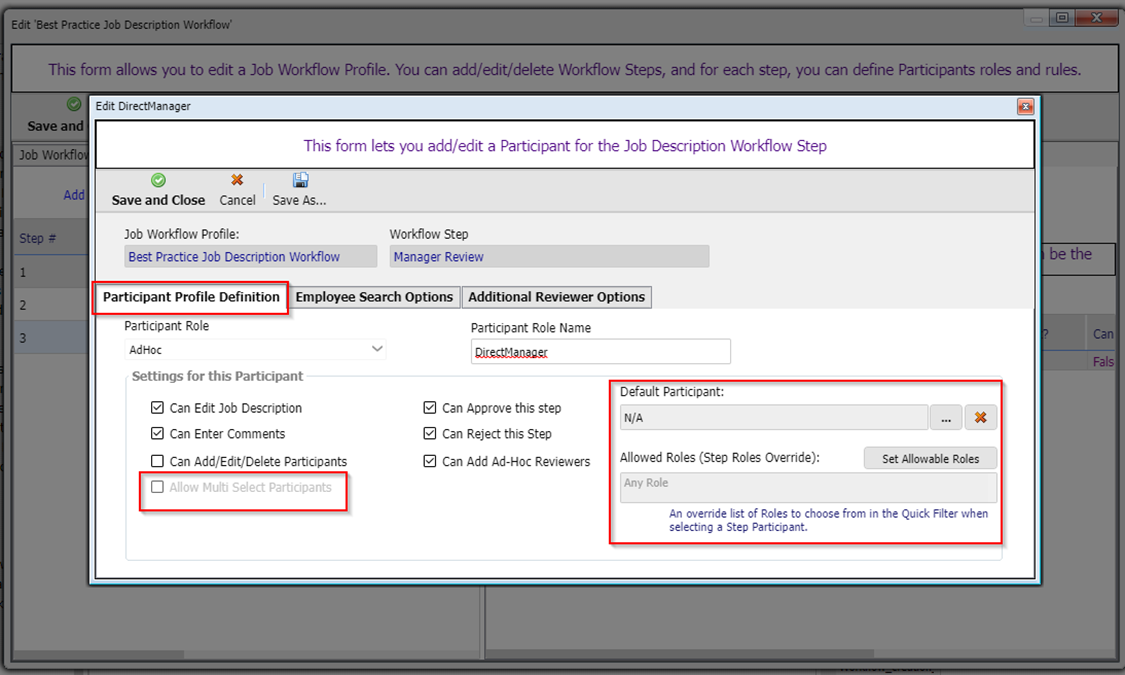Click the Set Allowable Roles button
The height and width of the screenshot is (675, 1125).
tap(930, 459)
